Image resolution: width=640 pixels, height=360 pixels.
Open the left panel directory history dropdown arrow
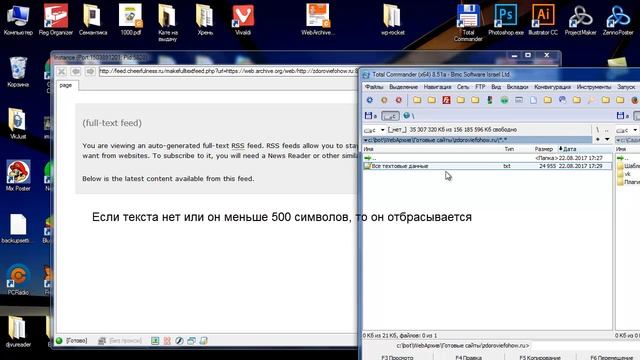tap(607, 140)
